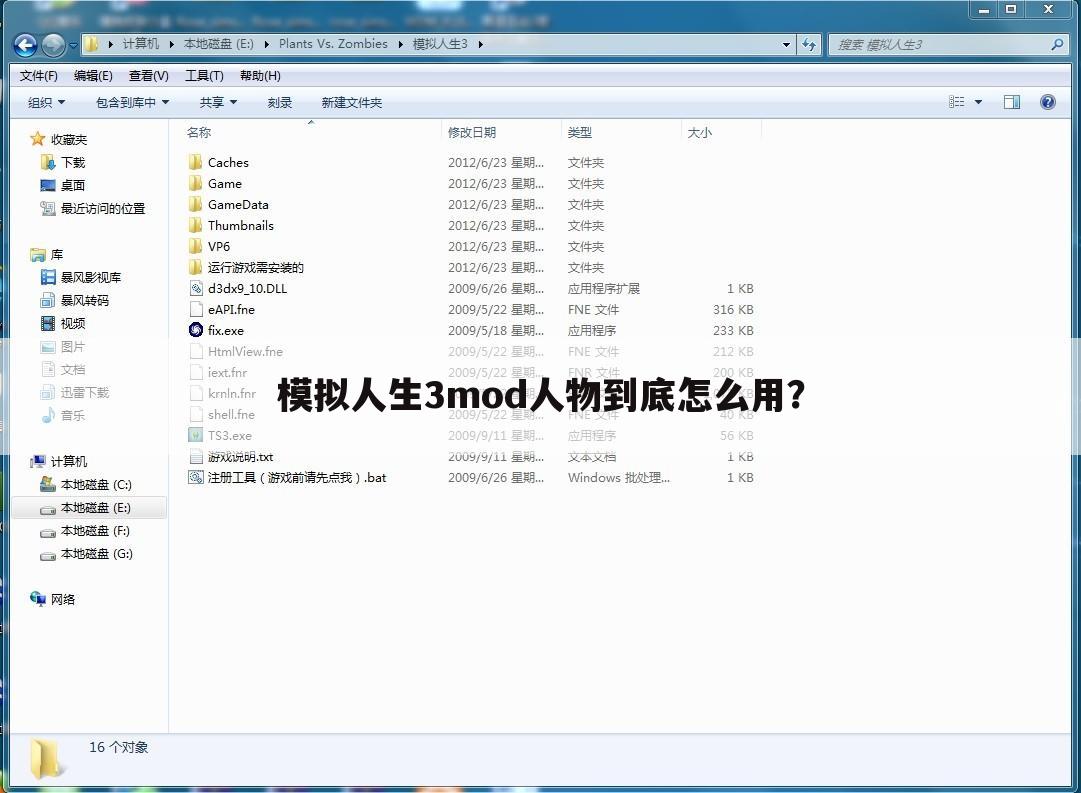Select the d3dx9_10.DLL file icon
The height and width of the screenshot is (793, 1081).
(196, 288)
